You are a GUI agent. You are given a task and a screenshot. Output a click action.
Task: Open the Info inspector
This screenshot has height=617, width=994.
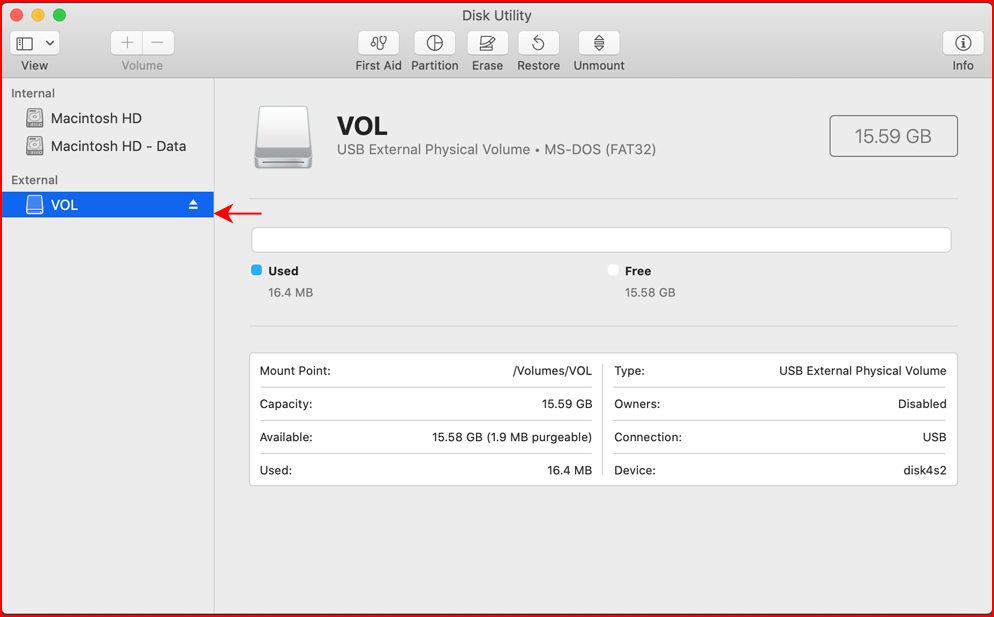(962, 43)
